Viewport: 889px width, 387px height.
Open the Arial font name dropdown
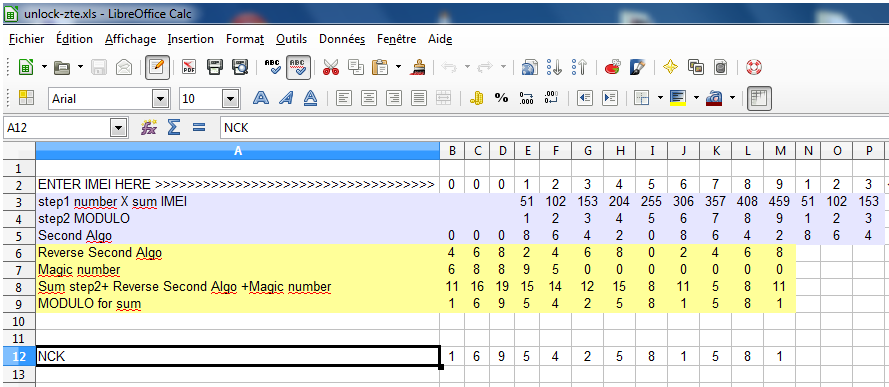[x=160, y=99]
